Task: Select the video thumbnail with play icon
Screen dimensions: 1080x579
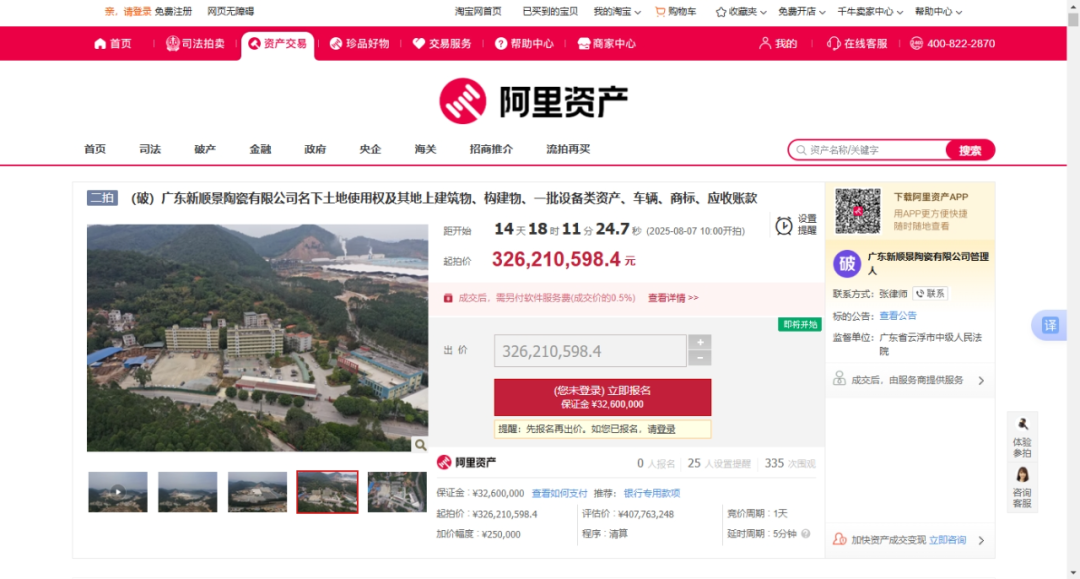Action: point(118,492)
